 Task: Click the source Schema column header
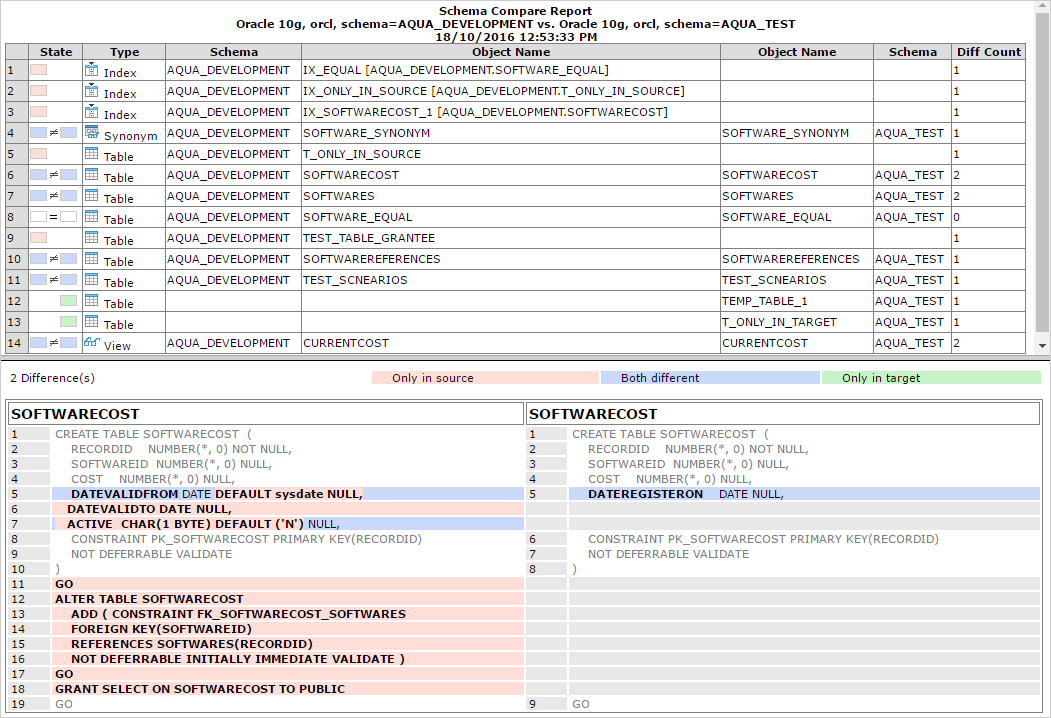(x=233, y=52)
